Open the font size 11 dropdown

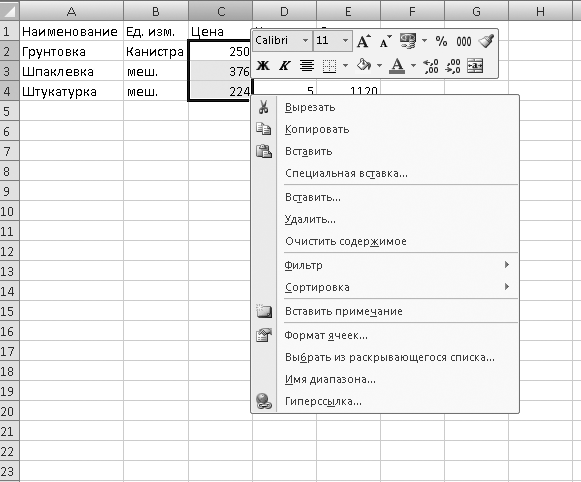345,40
